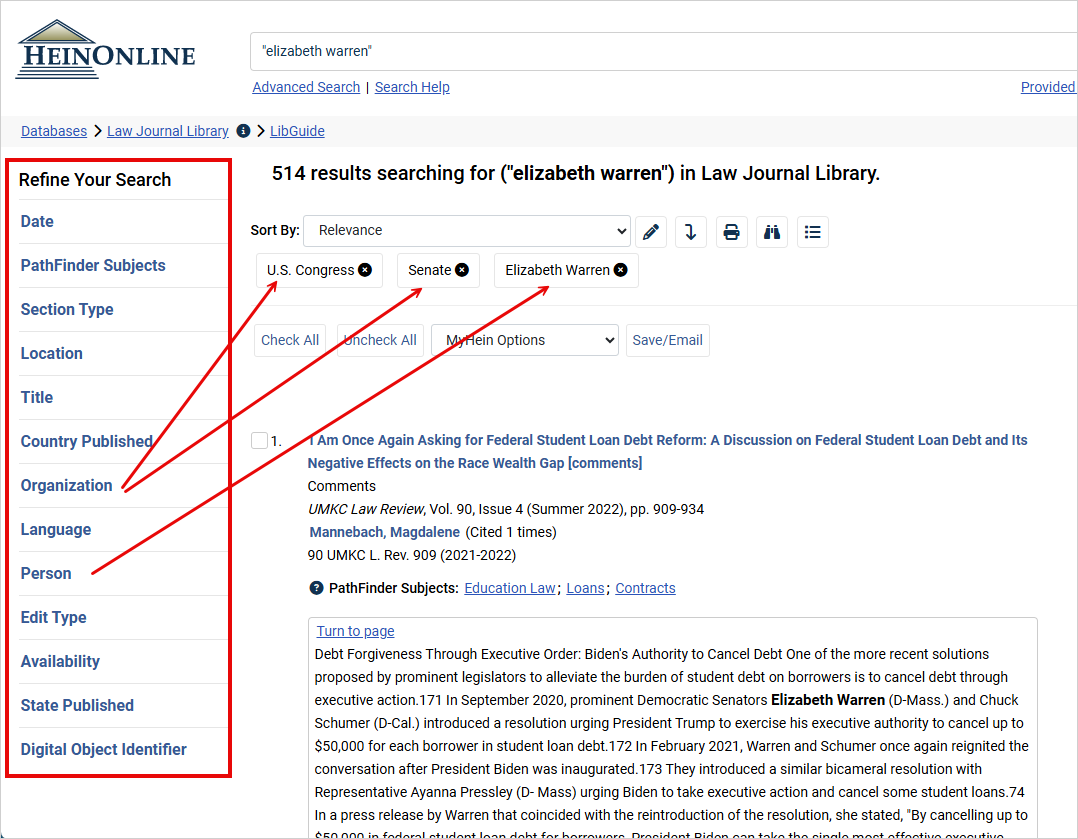The height and width of the screenshot is (839, 1078).
Task: Expand the Organization facet
Action: click(66, 486)
